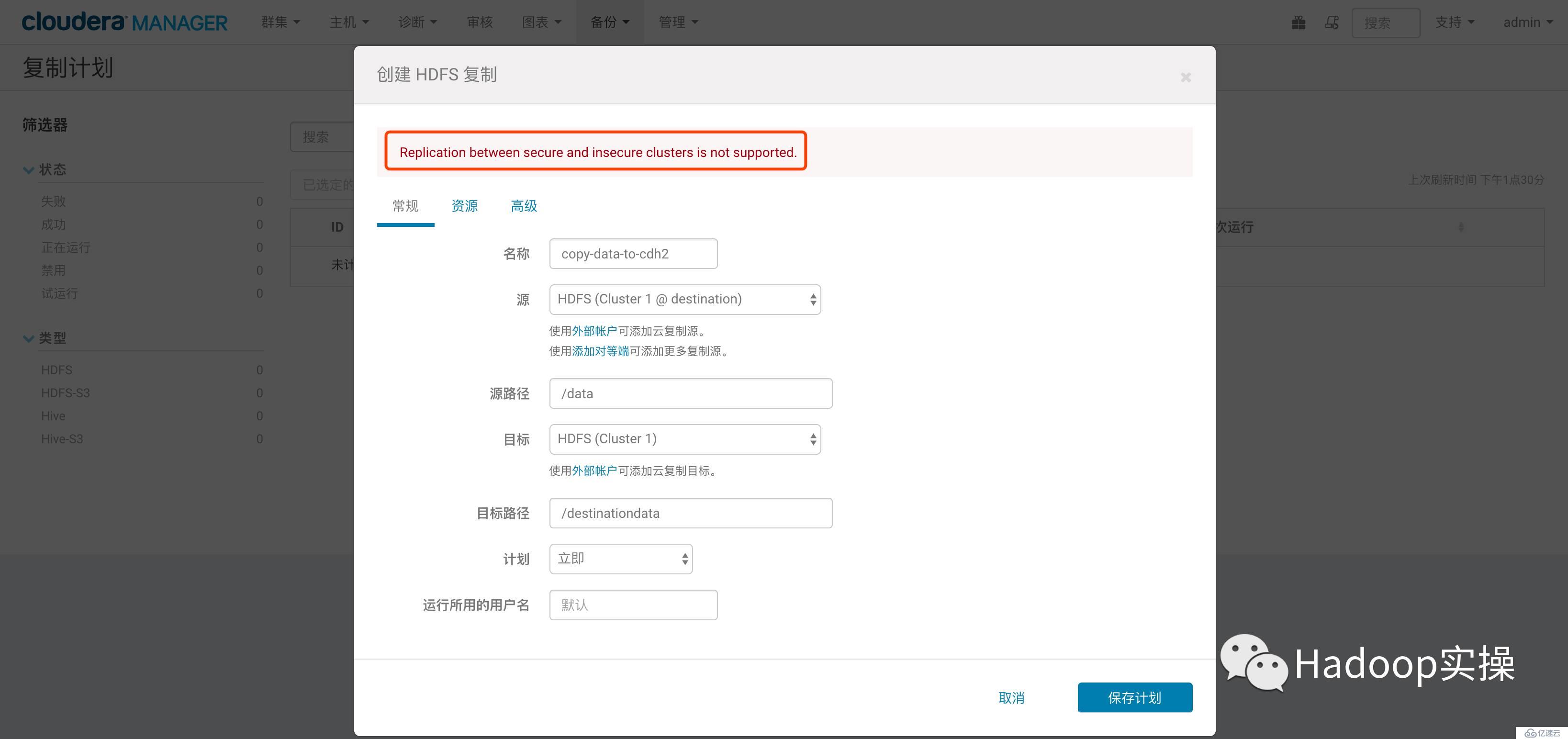Click sort arrow in 次运行 column header

(x=1461, y=227)
